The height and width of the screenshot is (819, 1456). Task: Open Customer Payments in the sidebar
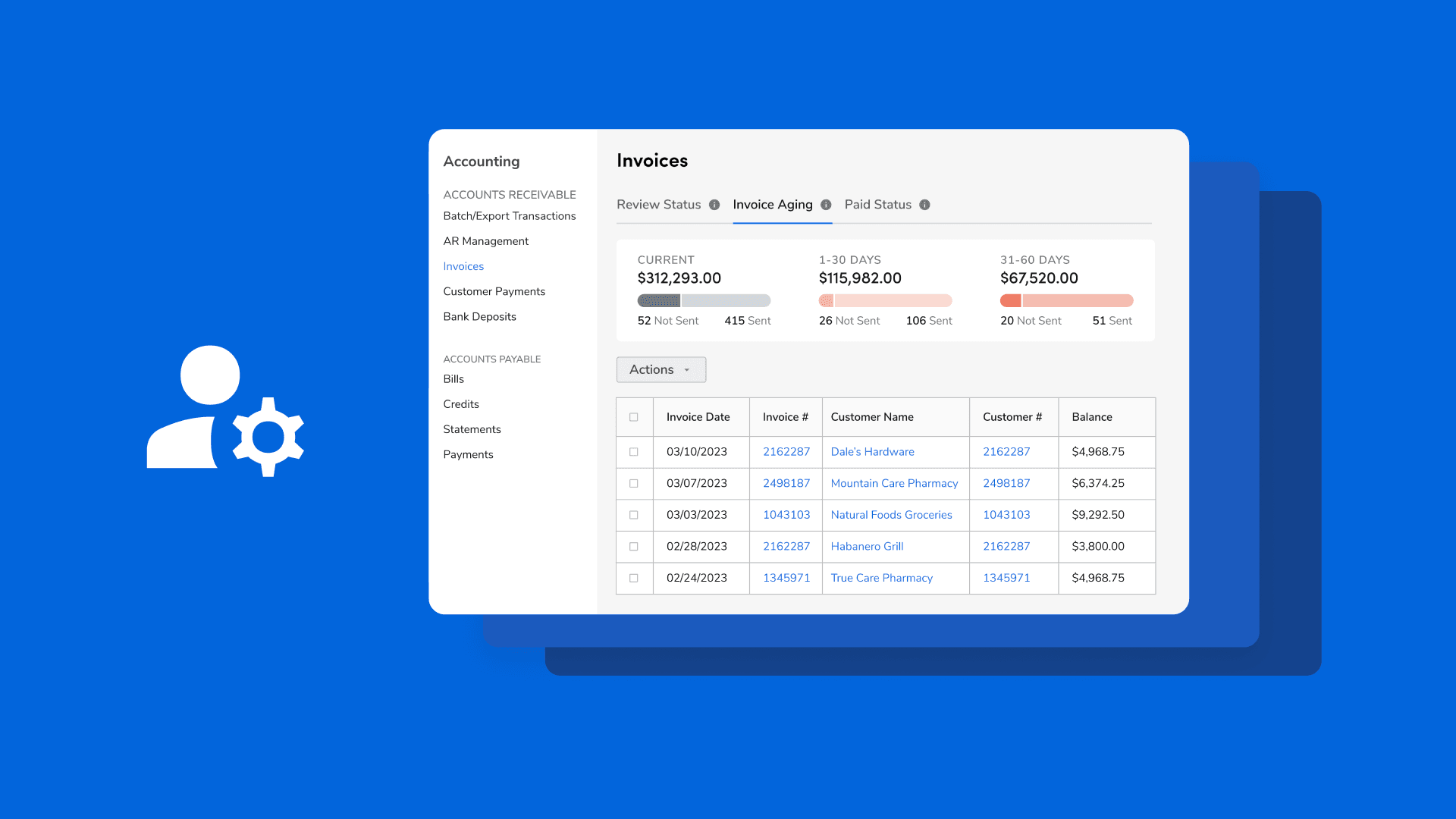tap(494, 291)
